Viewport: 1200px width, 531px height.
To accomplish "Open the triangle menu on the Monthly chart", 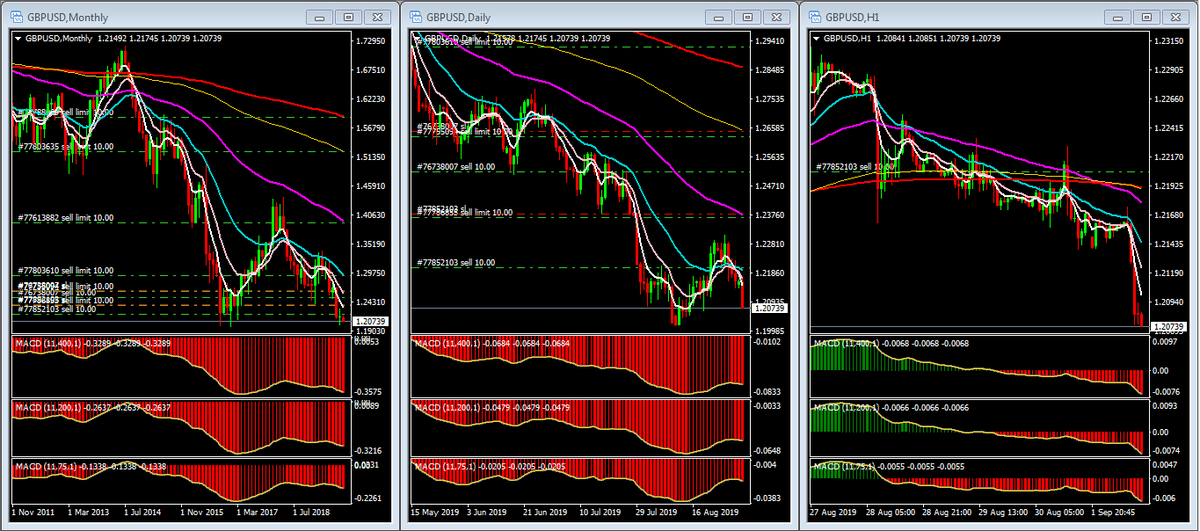I will pyautogui.click(x=18, y=39).
